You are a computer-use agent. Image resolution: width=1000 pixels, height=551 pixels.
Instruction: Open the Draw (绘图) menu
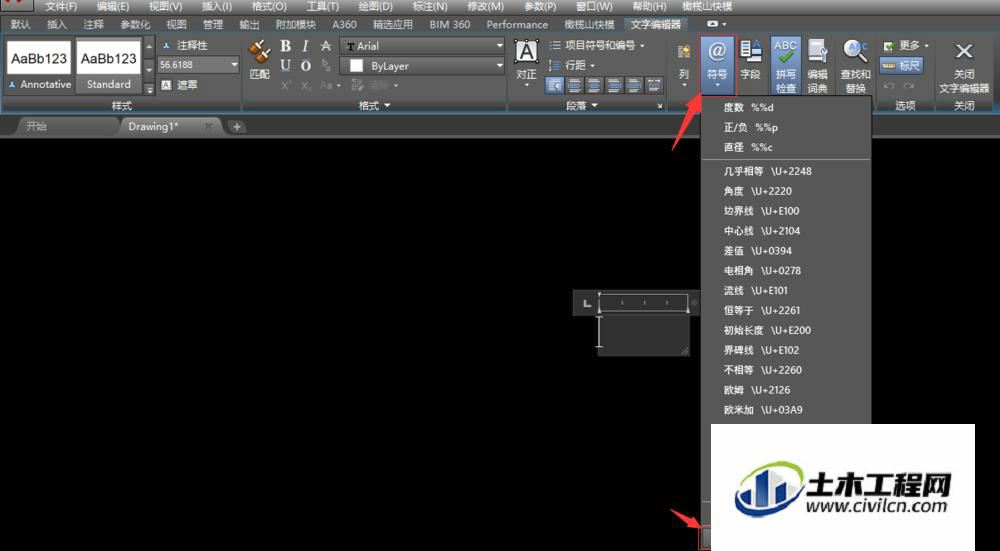coord(376,6)
